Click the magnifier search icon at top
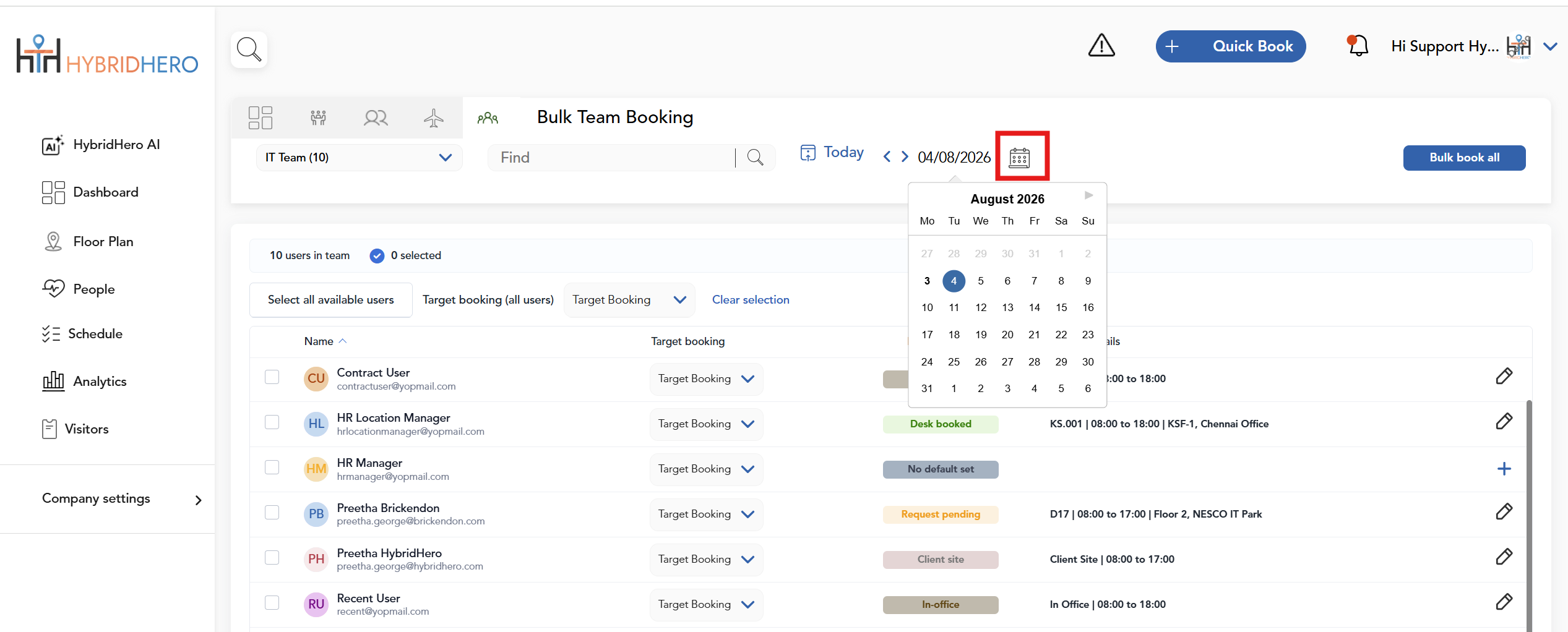Image resolution: width=1568 pixels, height=632 pixels. 249,49
